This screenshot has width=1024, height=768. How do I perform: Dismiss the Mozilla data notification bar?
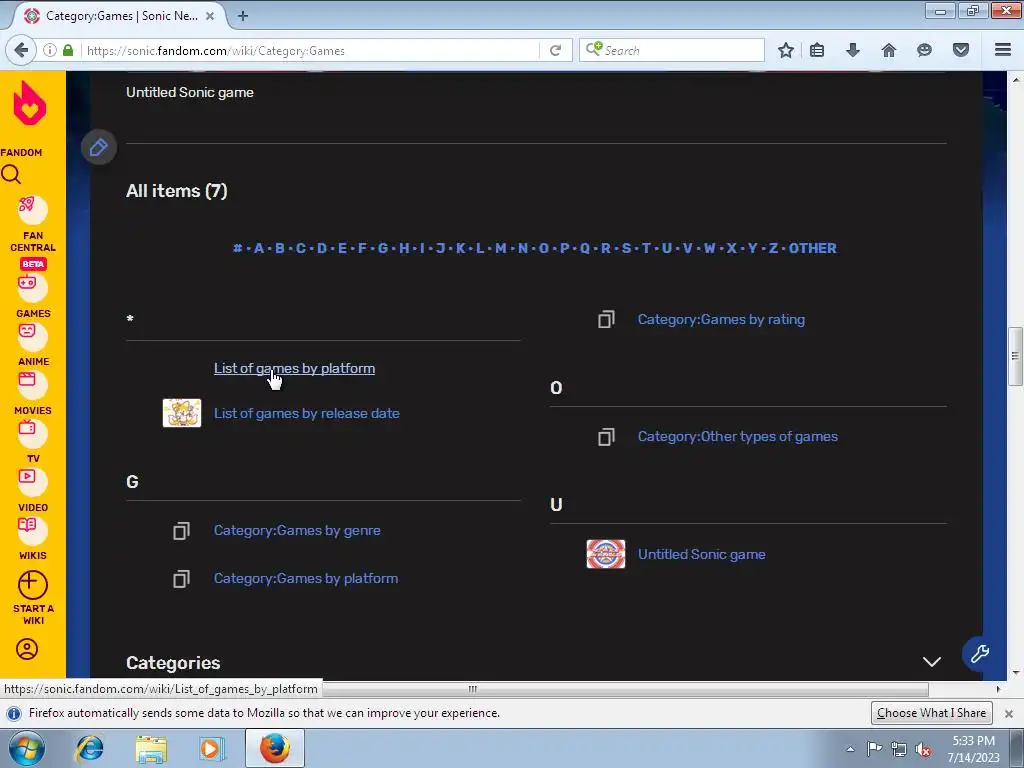(x=1008, y=713)
